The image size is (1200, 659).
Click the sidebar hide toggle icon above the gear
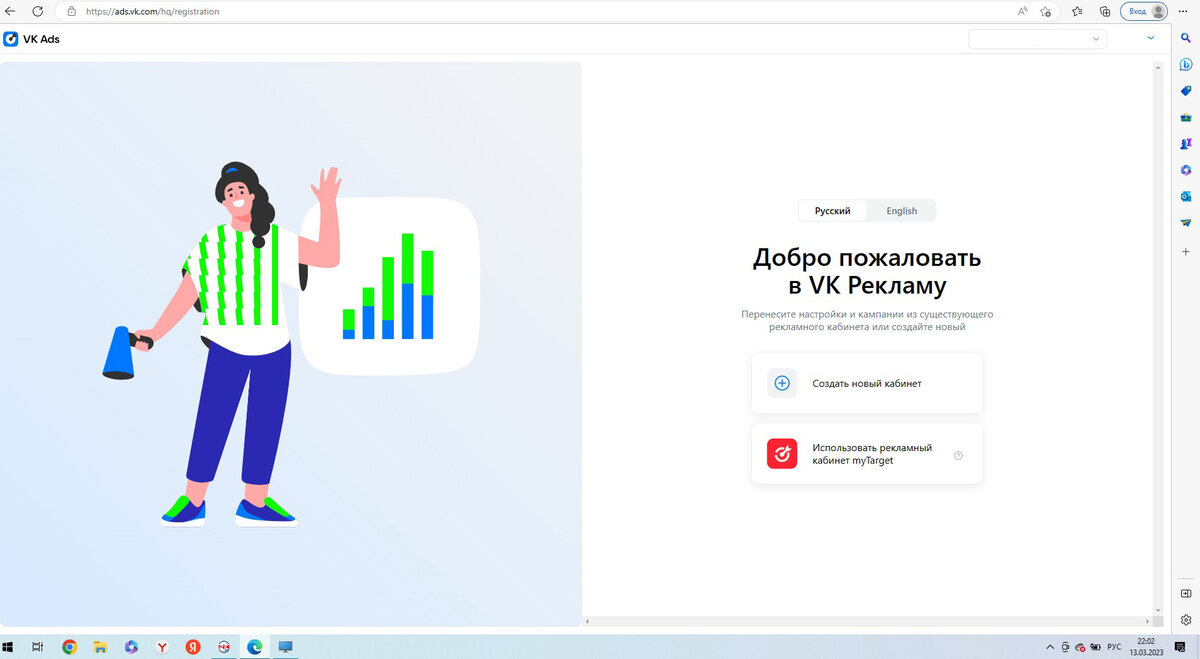[x=1186, y=593]
